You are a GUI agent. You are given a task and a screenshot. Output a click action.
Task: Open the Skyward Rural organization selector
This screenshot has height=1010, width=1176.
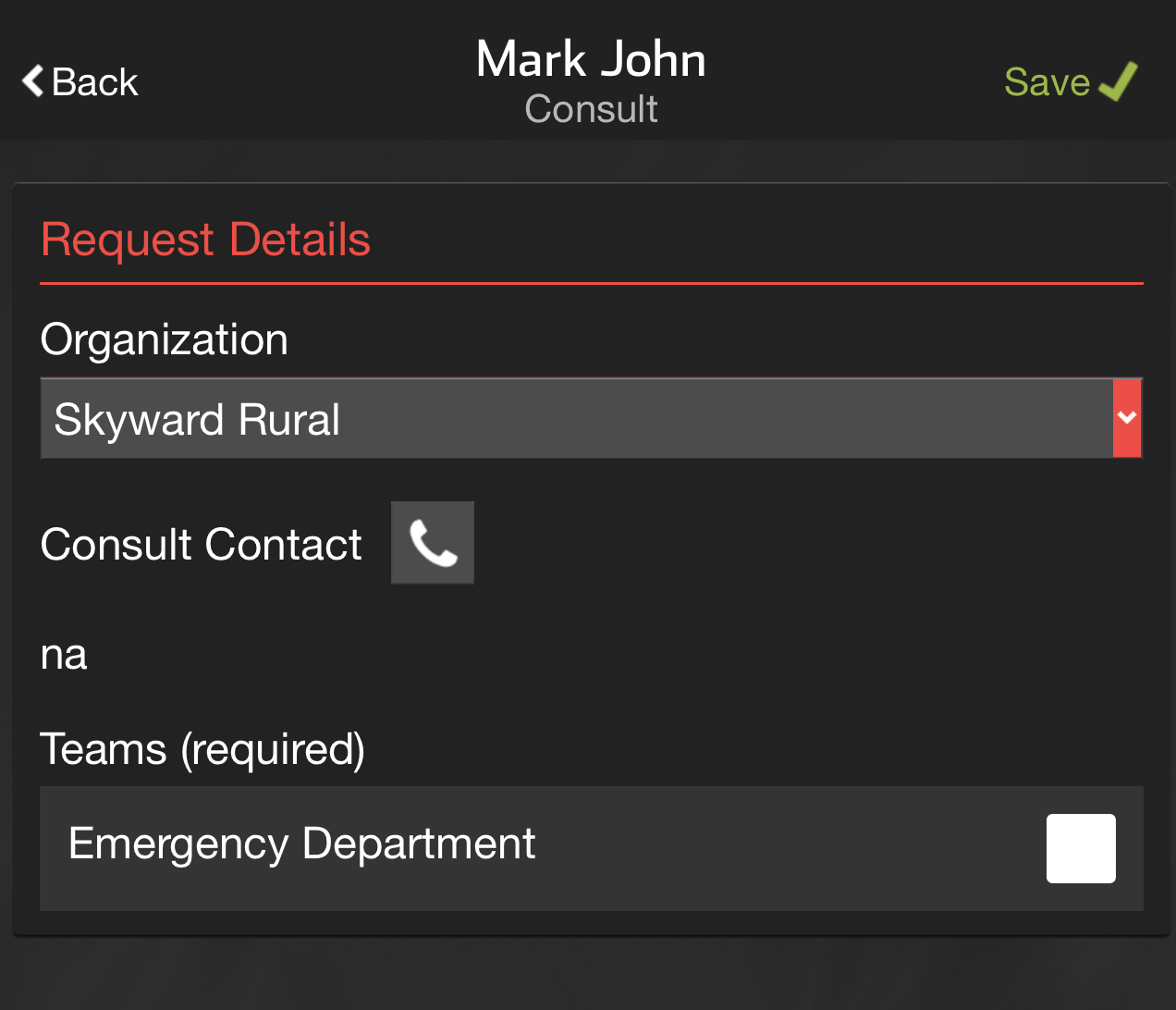592,418
